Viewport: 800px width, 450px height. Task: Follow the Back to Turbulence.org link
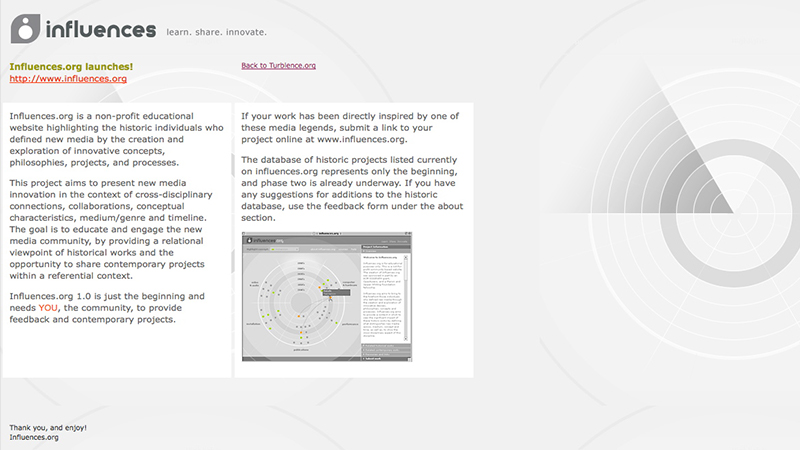pyautogui.click(x=279, y=65)
